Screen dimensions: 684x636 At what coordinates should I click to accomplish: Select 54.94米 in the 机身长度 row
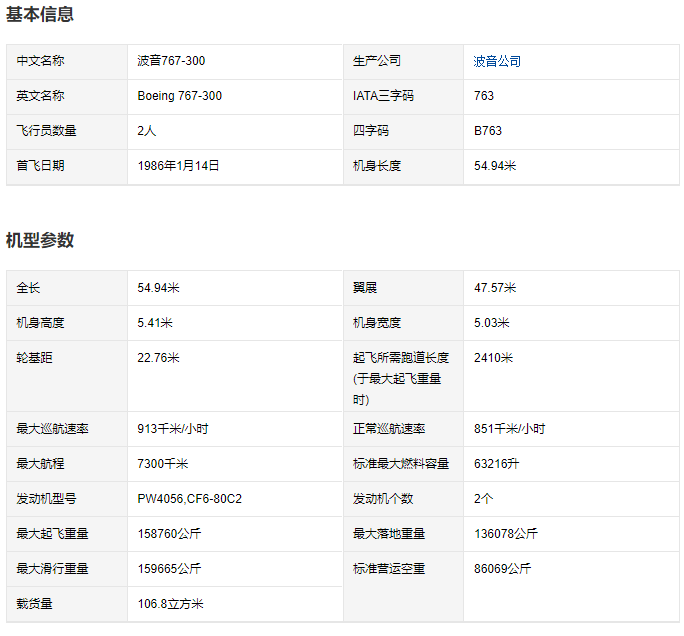[x=495, y=166]
